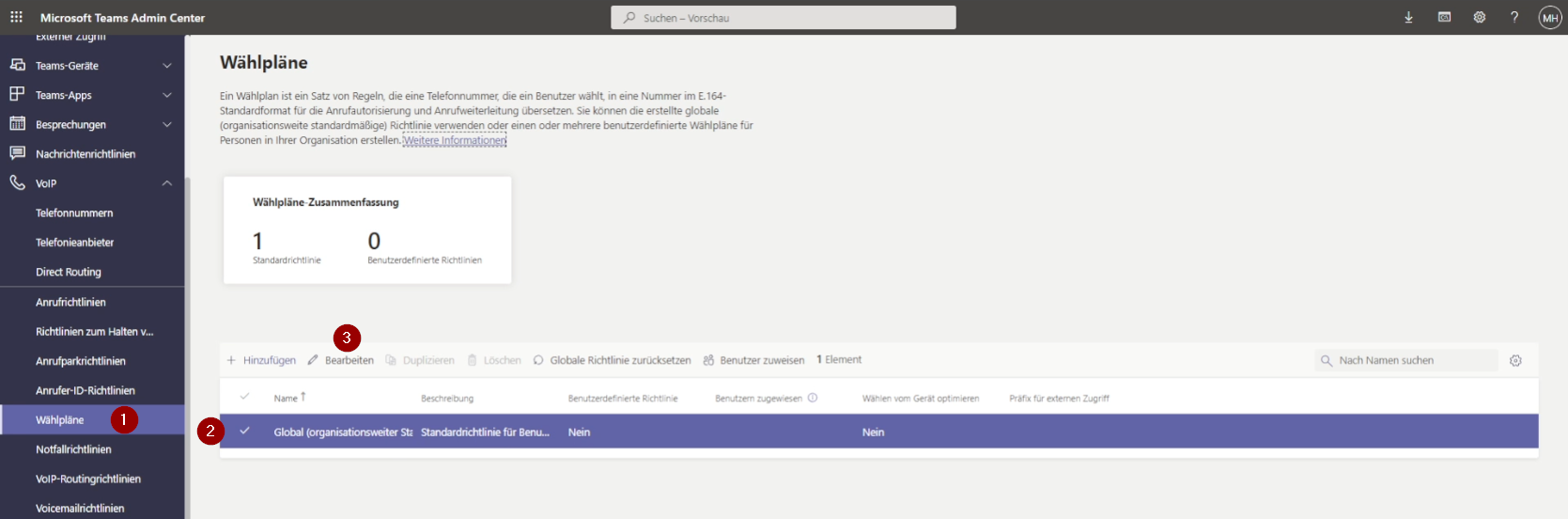Toggle the select-all checkmark in table header
This screenshot has width=1568, height=519.
(244, 397)
